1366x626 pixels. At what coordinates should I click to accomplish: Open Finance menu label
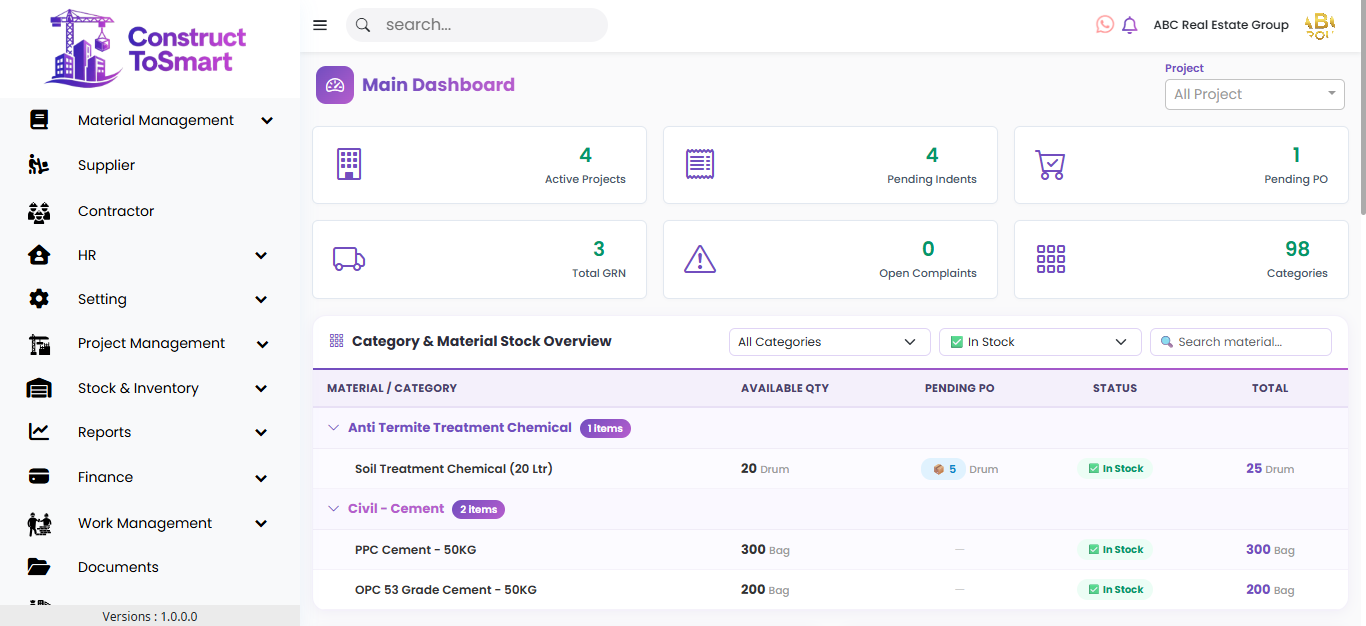pos(105,477)
